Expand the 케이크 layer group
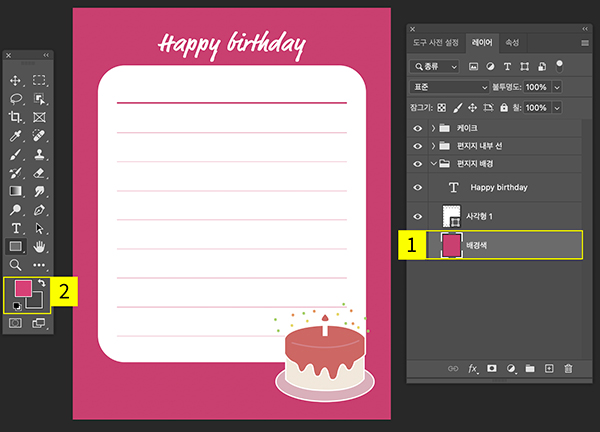This screenshot has height=432, width=600. click(x=433, y=128)
